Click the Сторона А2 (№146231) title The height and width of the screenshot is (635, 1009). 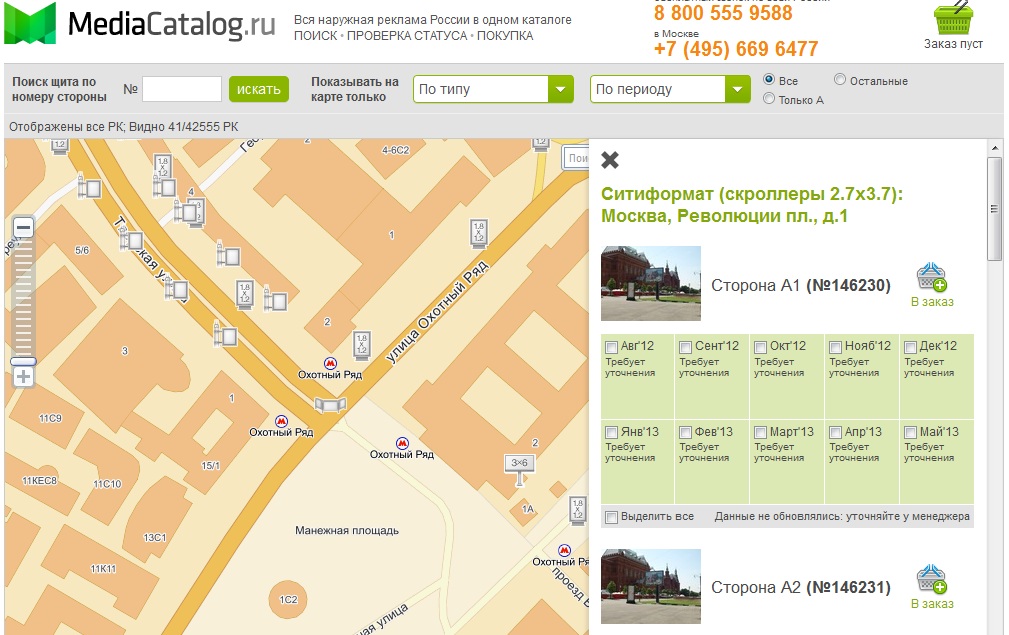(x=801, y=587)
